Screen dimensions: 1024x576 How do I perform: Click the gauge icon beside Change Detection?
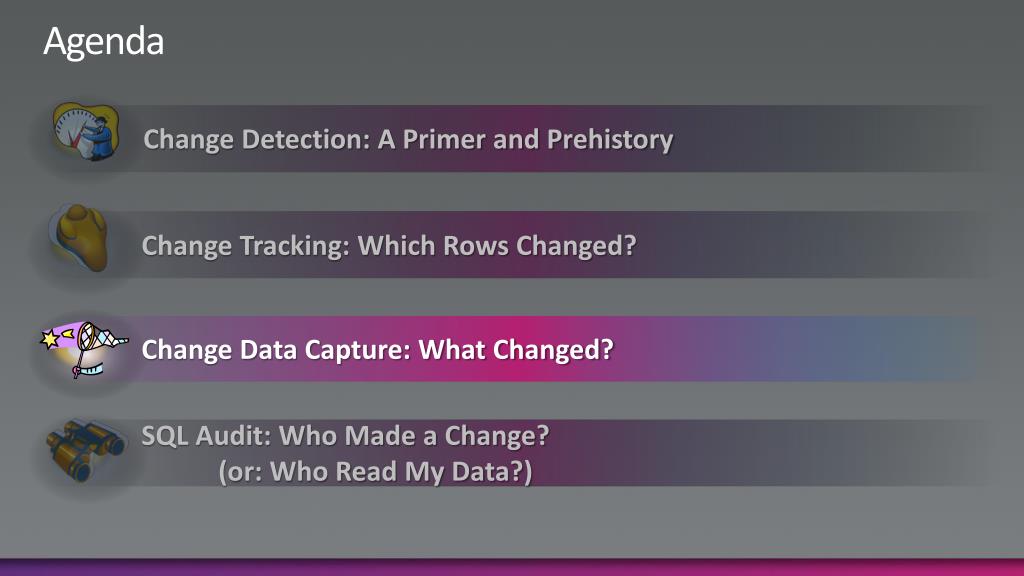tap(86, 131)
